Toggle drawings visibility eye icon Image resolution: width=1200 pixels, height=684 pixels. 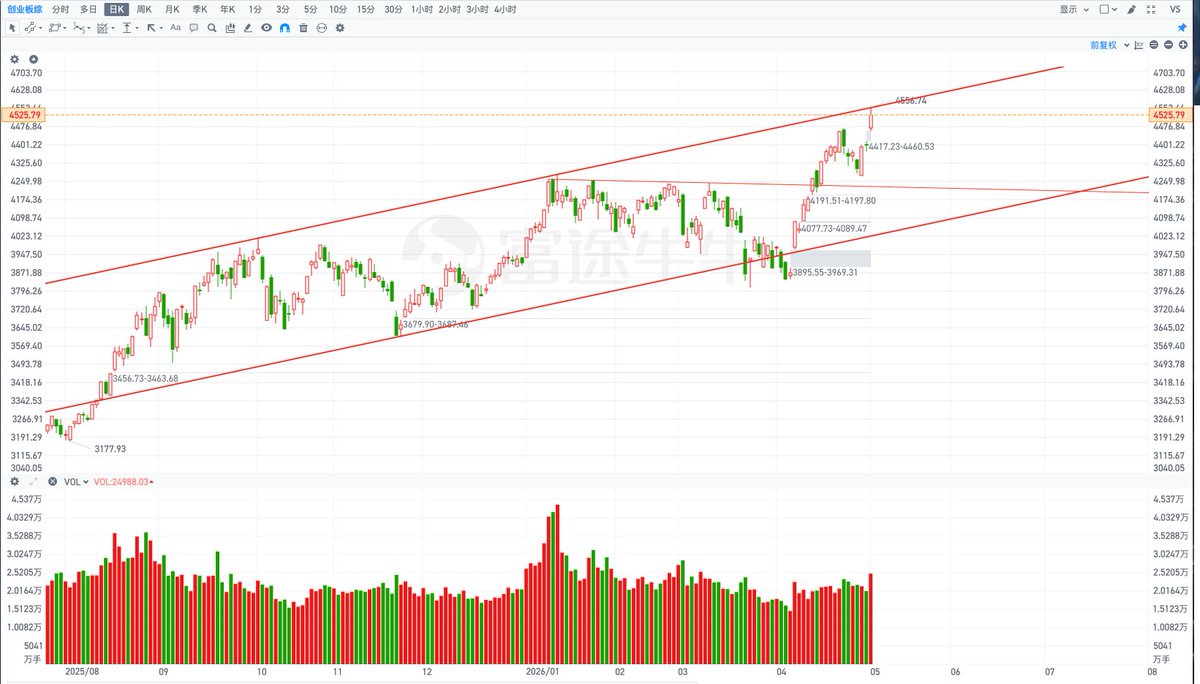click(x=266, y=28)
